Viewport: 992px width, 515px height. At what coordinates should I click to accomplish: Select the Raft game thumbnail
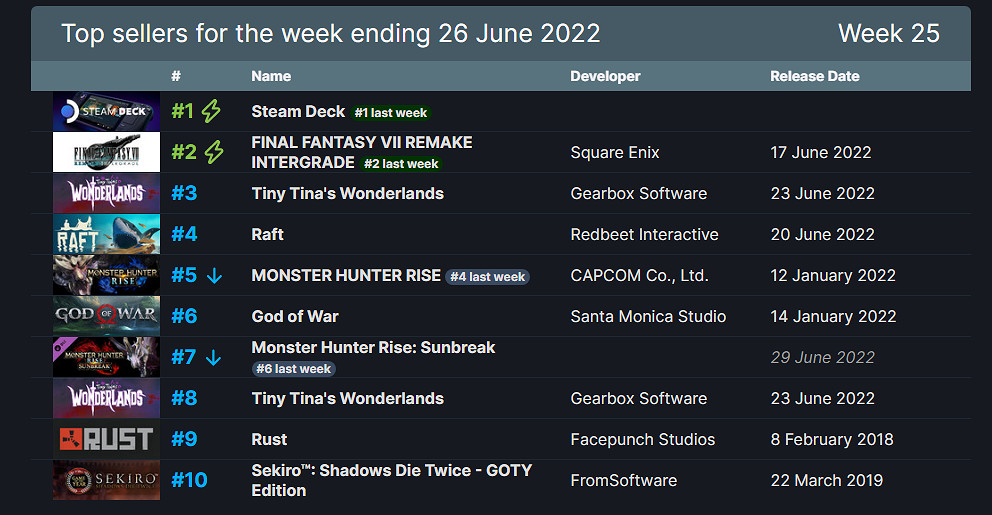106,234
